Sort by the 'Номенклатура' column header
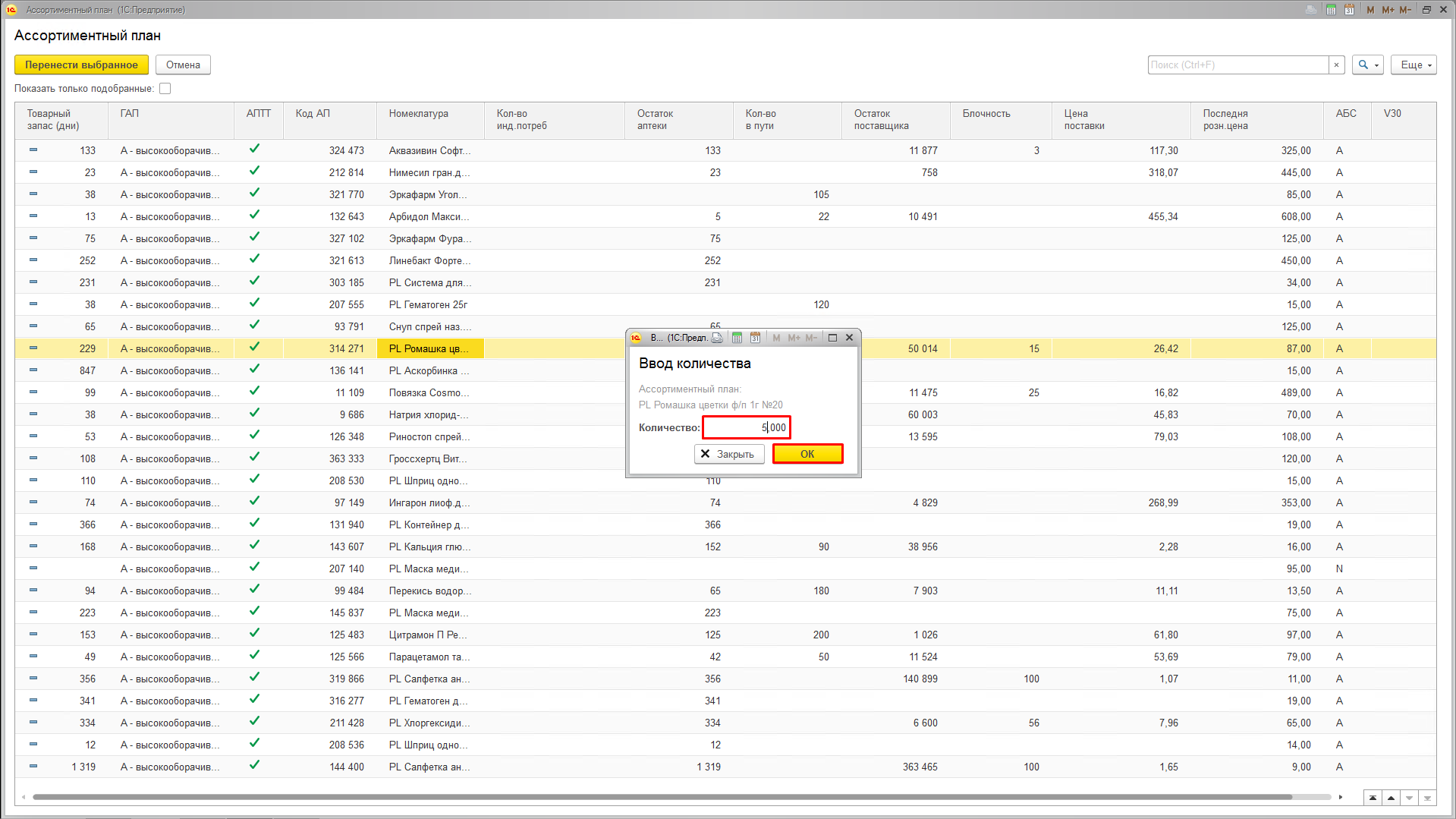Image resolution: width=1456 pixels, height=819 pixels. click(x=419, y=114)
